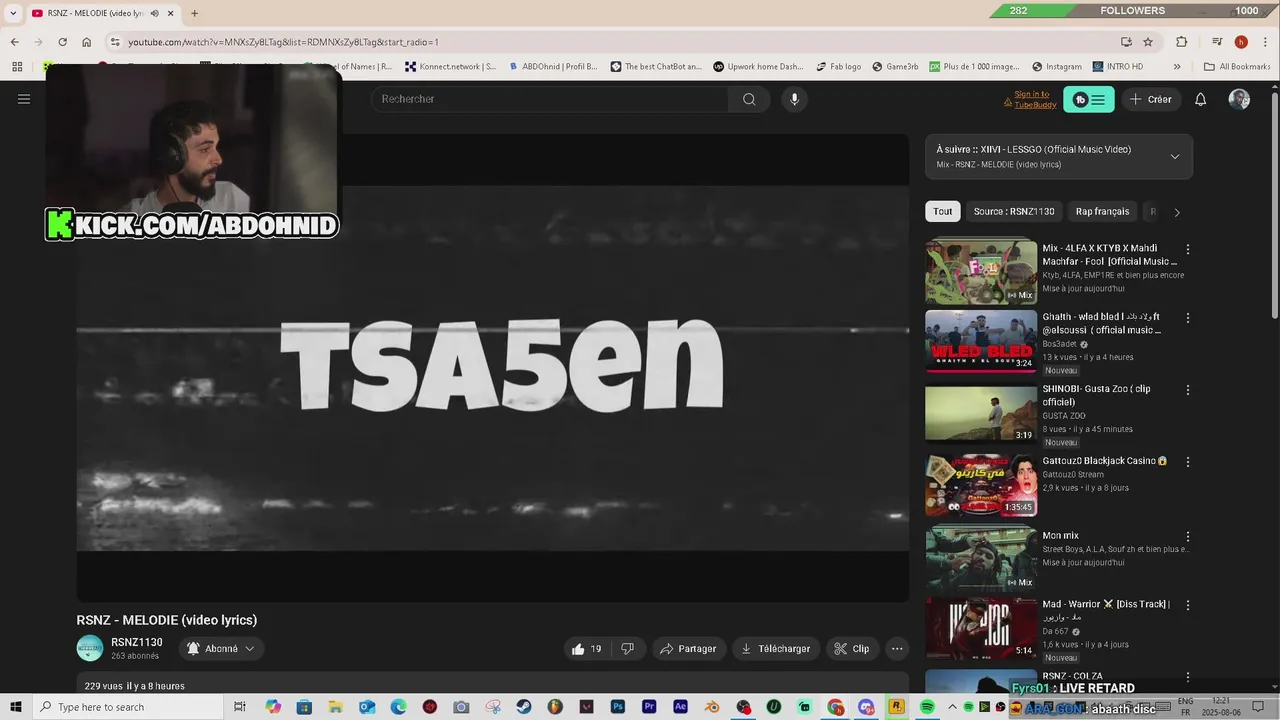
Task: Open Chrome extensions puzzle icon
Action: click(x=1182, y=42)
